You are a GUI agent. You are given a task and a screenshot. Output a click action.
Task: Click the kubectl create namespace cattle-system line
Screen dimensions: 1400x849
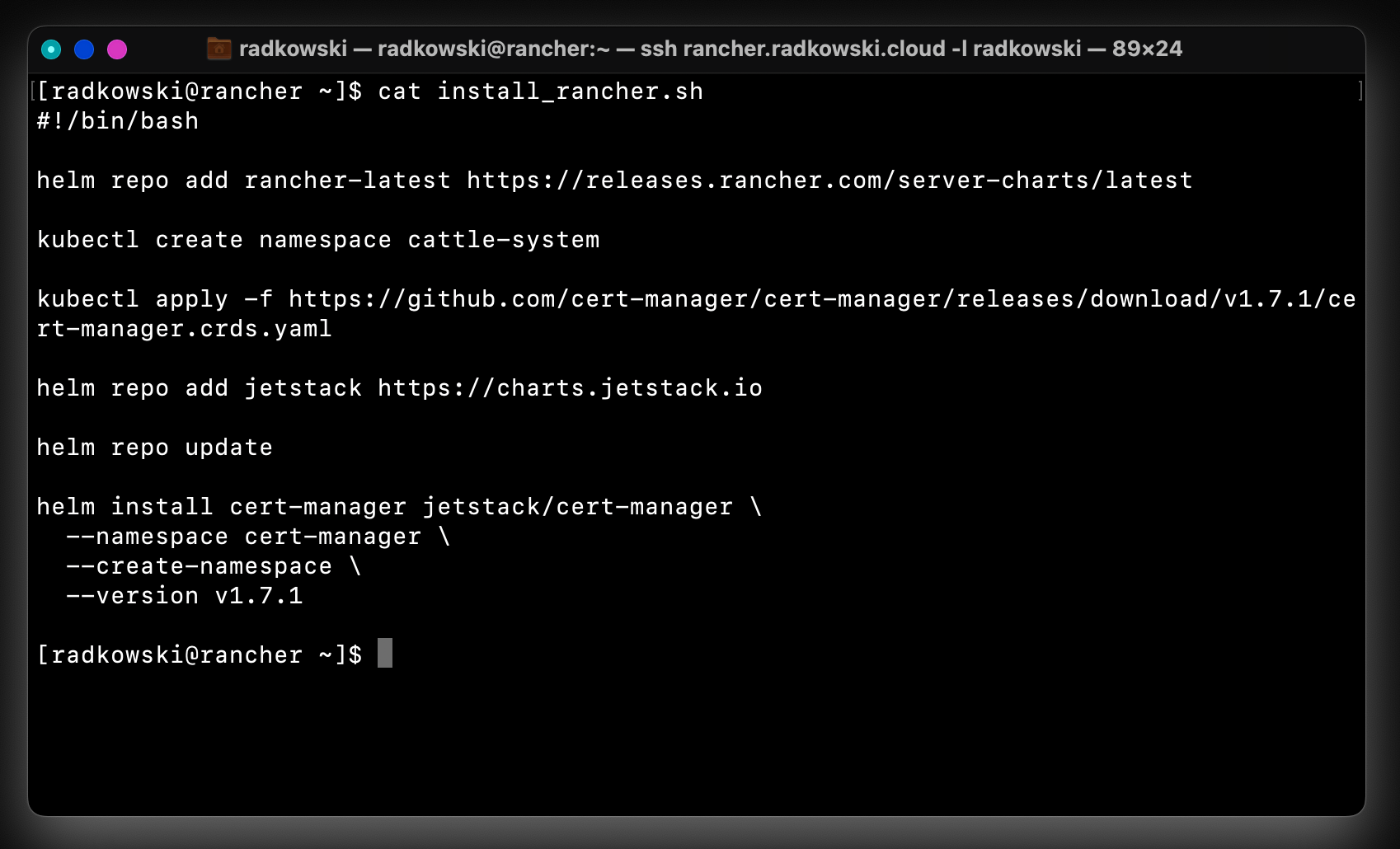318,240
